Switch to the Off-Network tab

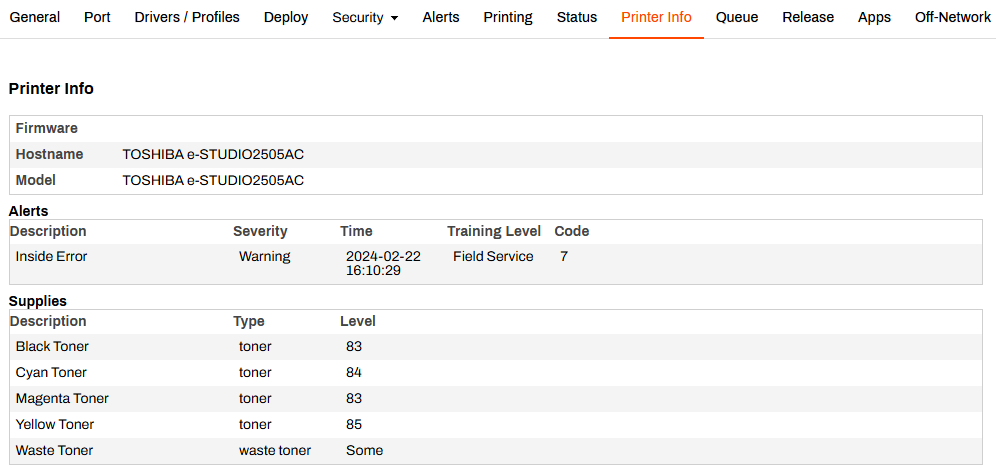coord(953,18)
